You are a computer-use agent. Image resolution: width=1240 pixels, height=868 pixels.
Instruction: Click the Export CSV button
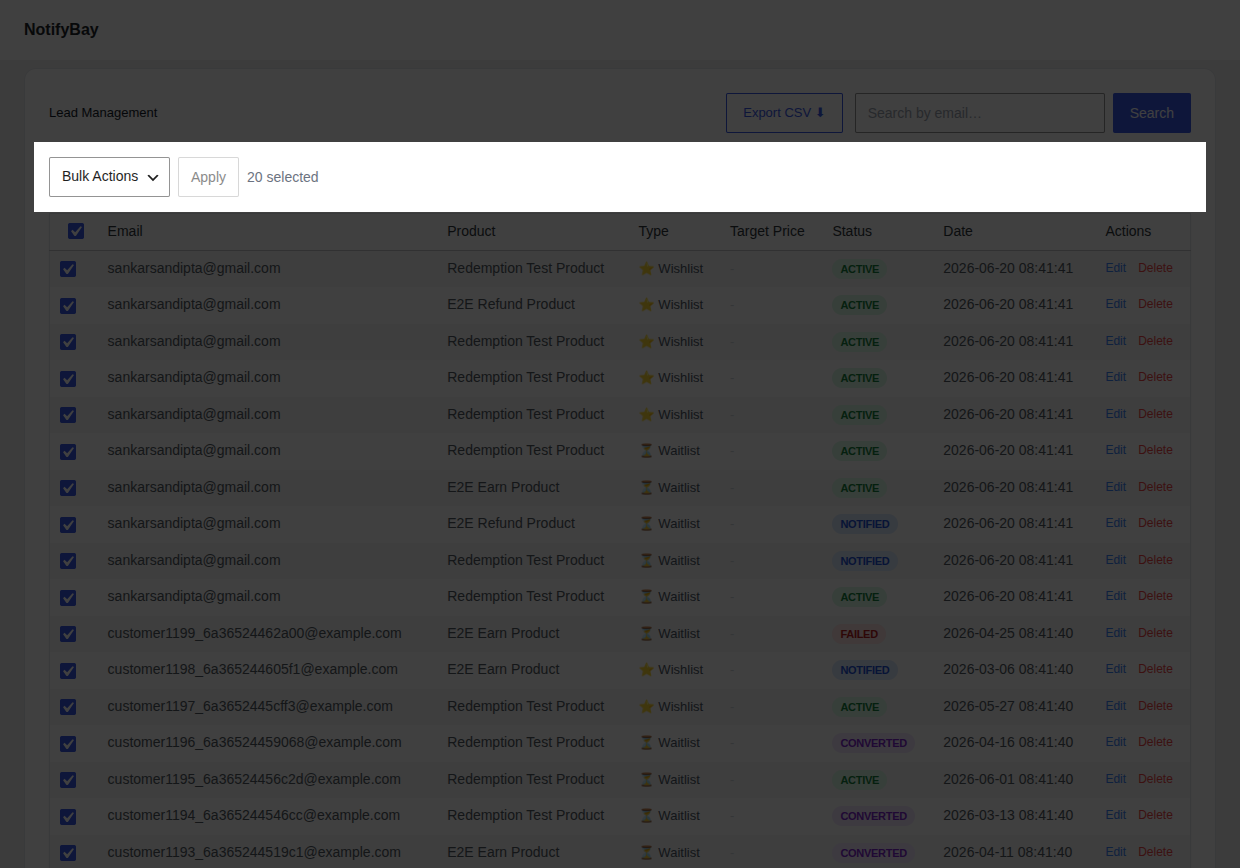point(784,113)
